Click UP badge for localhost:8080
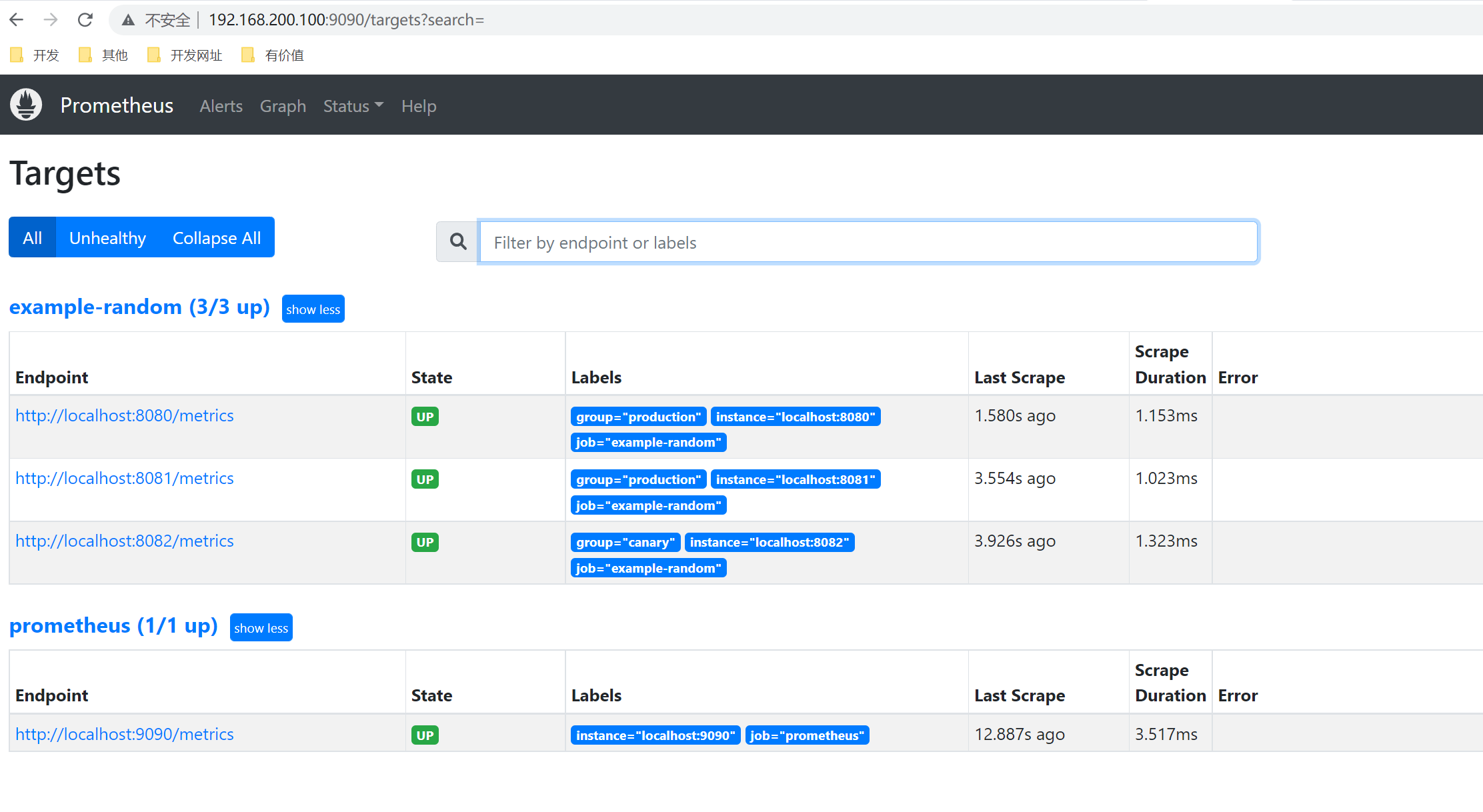Image resolution: width=1483 pixels, height=812 pixels. point(425,417)
